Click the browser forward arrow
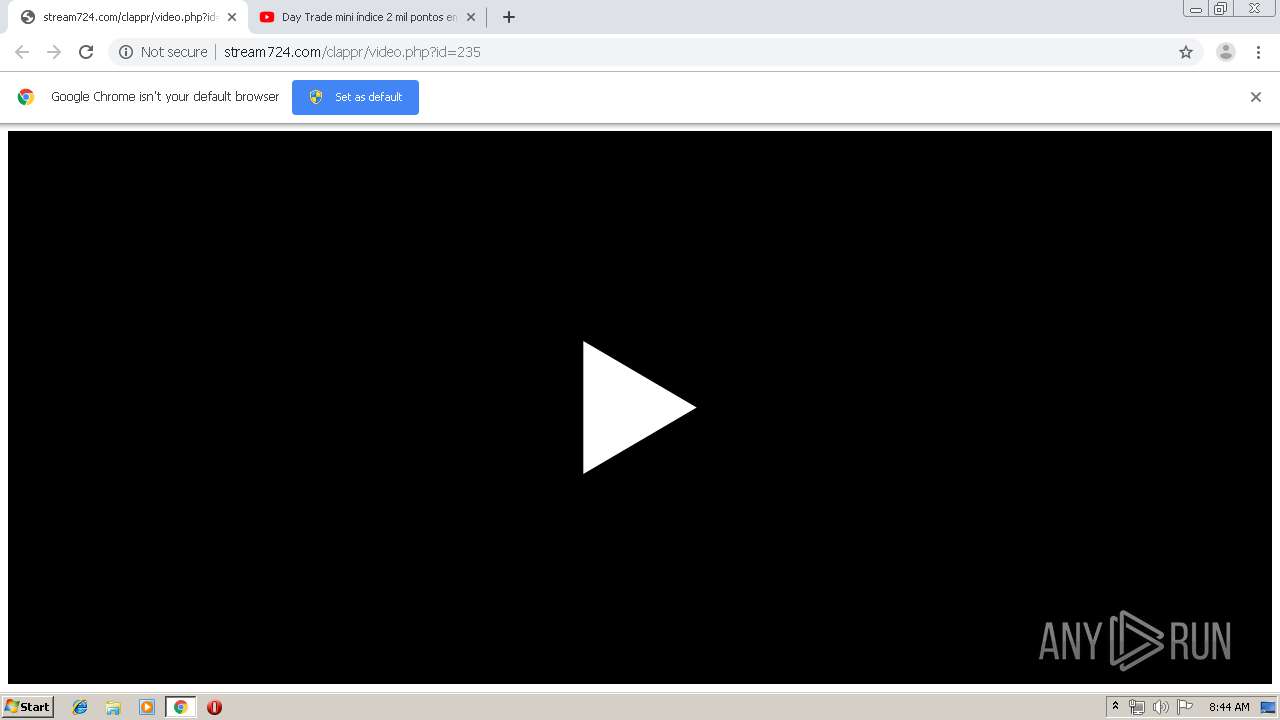1280x720 pixels. click(54, 52)
